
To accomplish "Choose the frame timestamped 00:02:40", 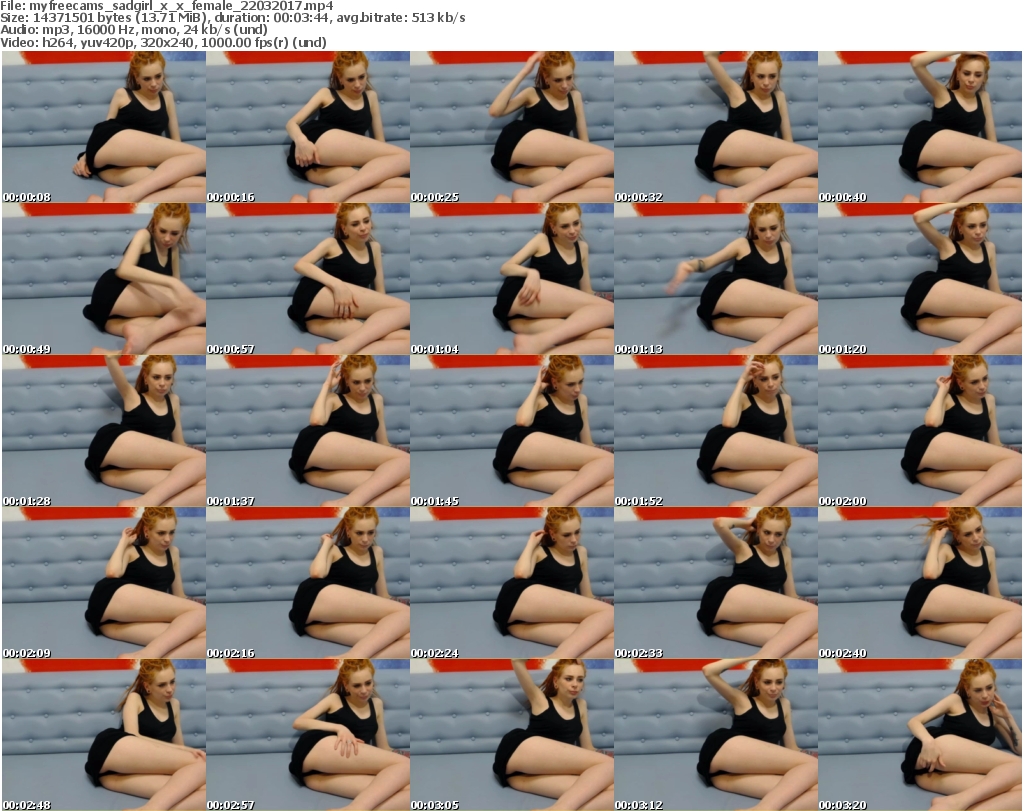I will coord(920,583).
